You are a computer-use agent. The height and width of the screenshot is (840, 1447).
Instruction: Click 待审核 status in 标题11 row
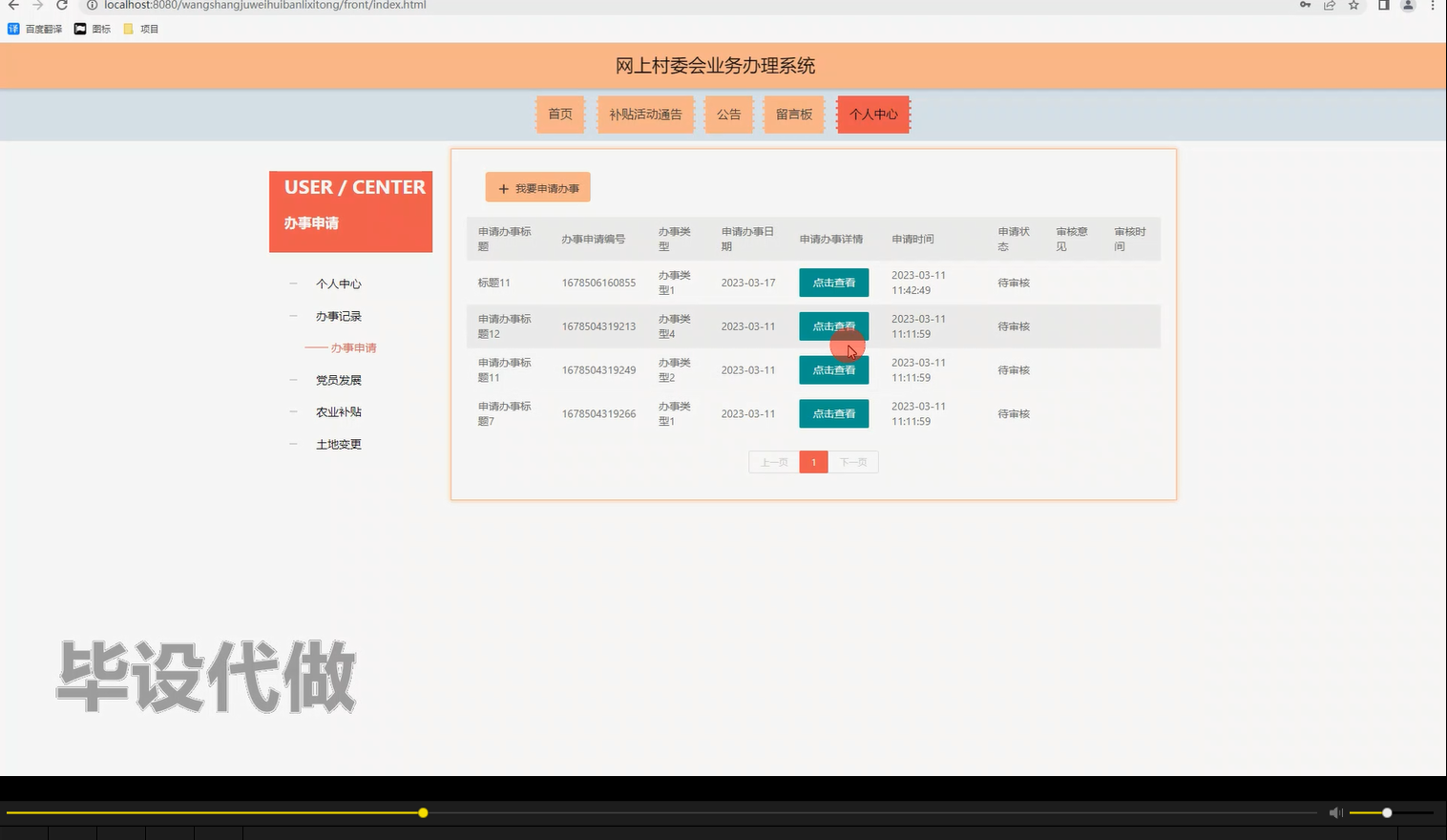coord(1014,283)
